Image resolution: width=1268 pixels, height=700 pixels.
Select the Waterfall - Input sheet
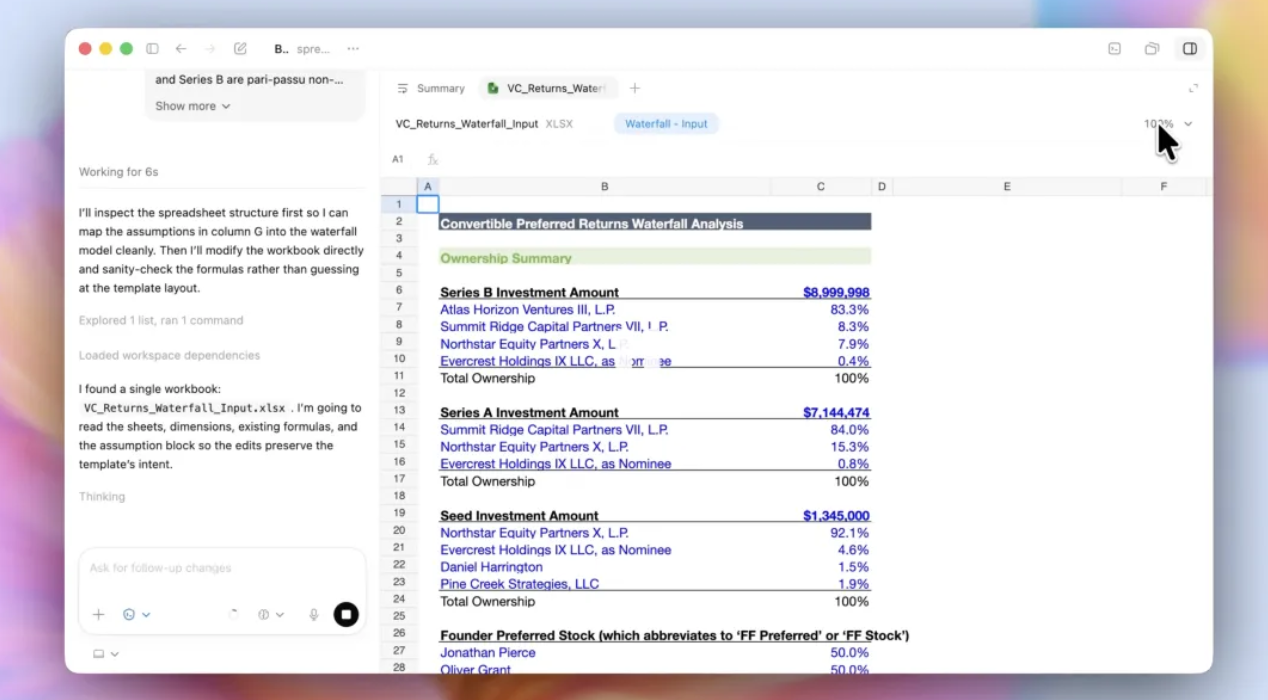click(666, 124)
